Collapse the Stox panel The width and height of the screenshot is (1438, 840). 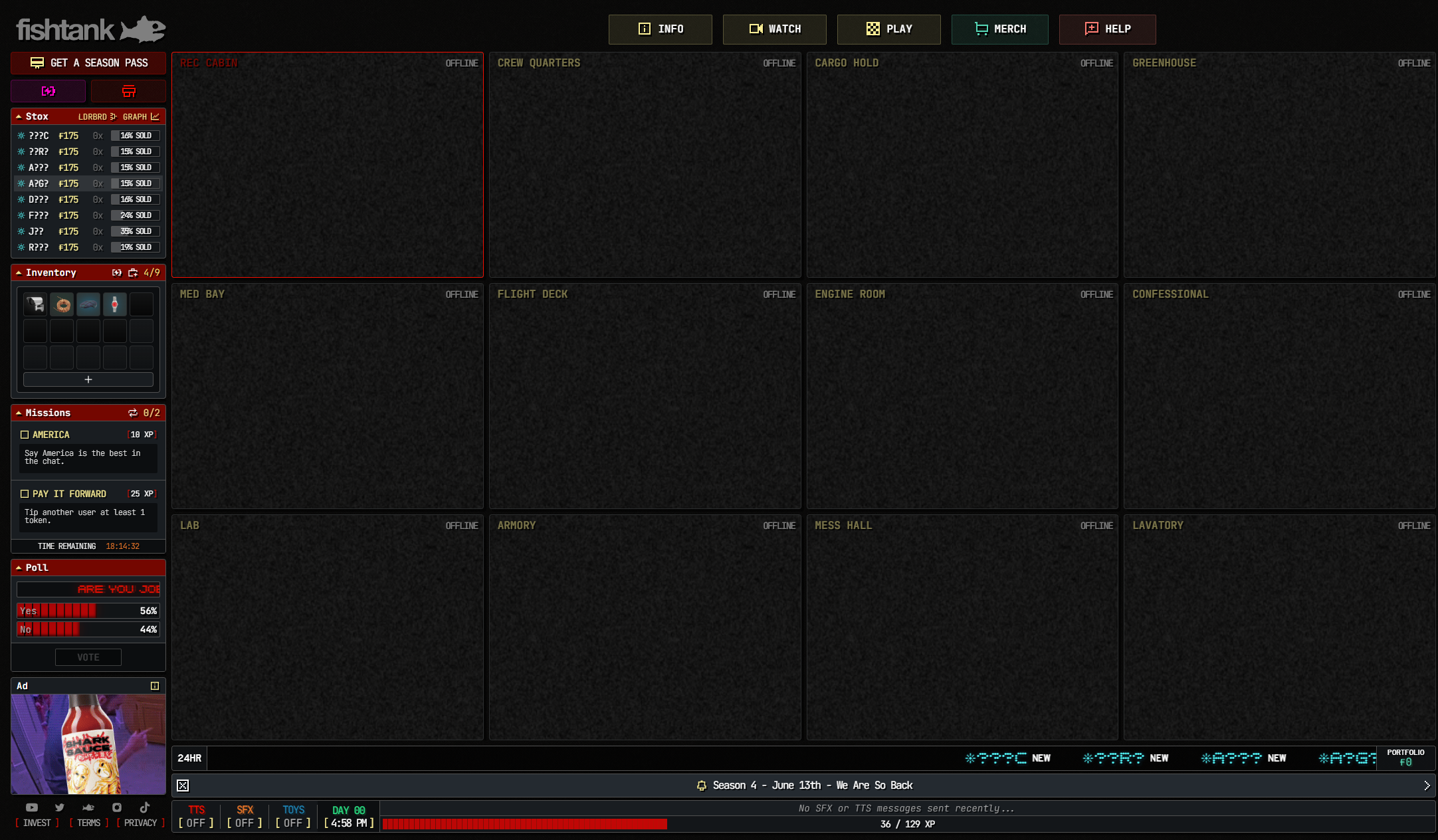(19, 117)
